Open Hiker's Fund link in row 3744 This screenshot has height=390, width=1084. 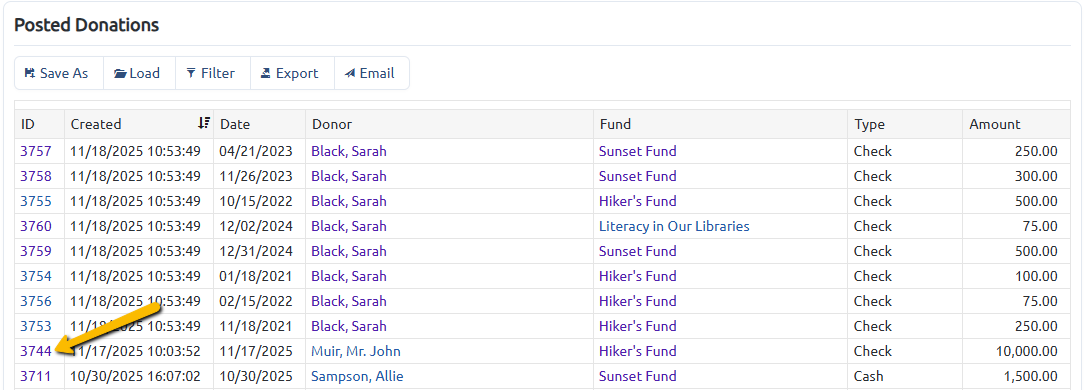point(637,351)
